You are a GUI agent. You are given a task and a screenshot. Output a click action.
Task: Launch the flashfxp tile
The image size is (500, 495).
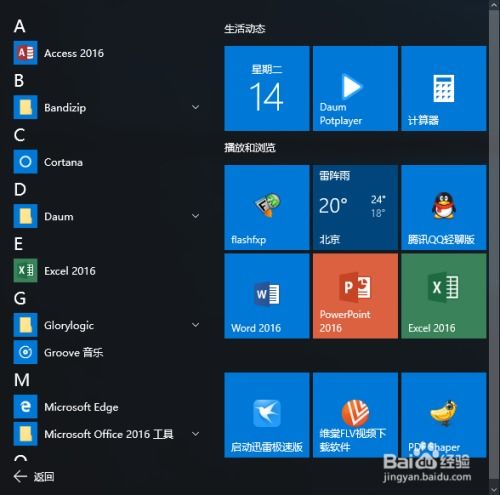point(267,207)
